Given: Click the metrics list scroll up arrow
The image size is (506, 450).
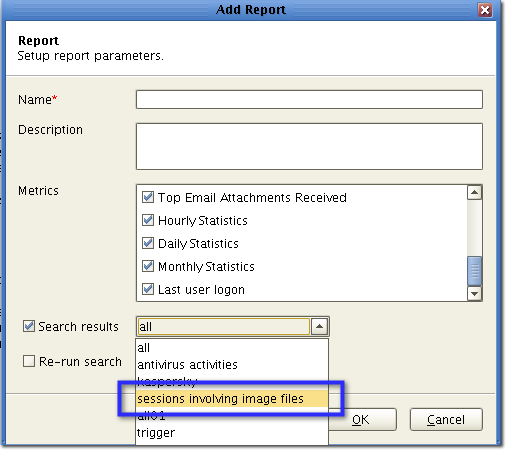Looking at the screenshot, I should (474, 192).
